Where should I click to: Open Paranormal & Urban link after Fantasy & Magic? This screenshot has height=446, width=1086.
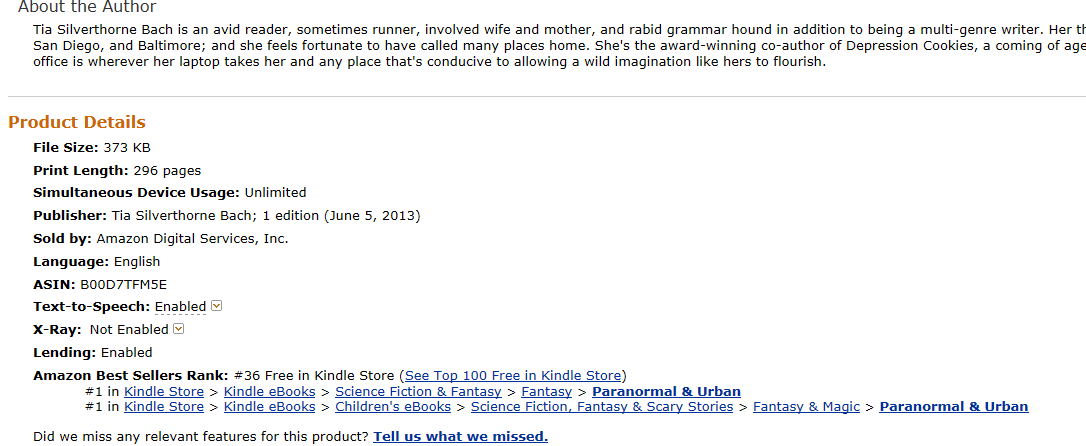pyautogui.click(x=953, y=407)
